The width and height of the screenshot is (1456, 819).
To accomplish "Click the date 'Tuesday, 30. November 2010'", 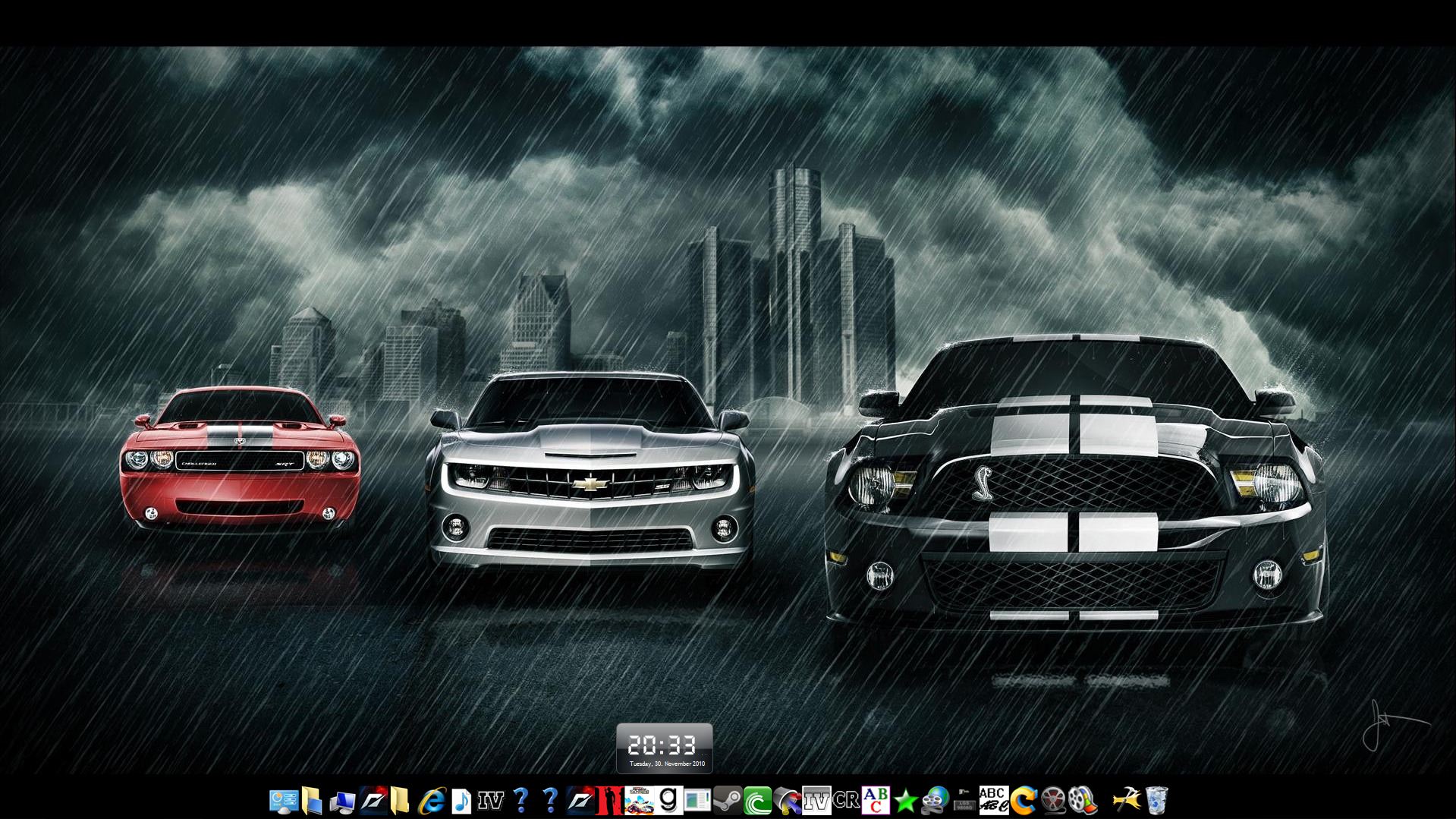I will [x=667, y=764].
